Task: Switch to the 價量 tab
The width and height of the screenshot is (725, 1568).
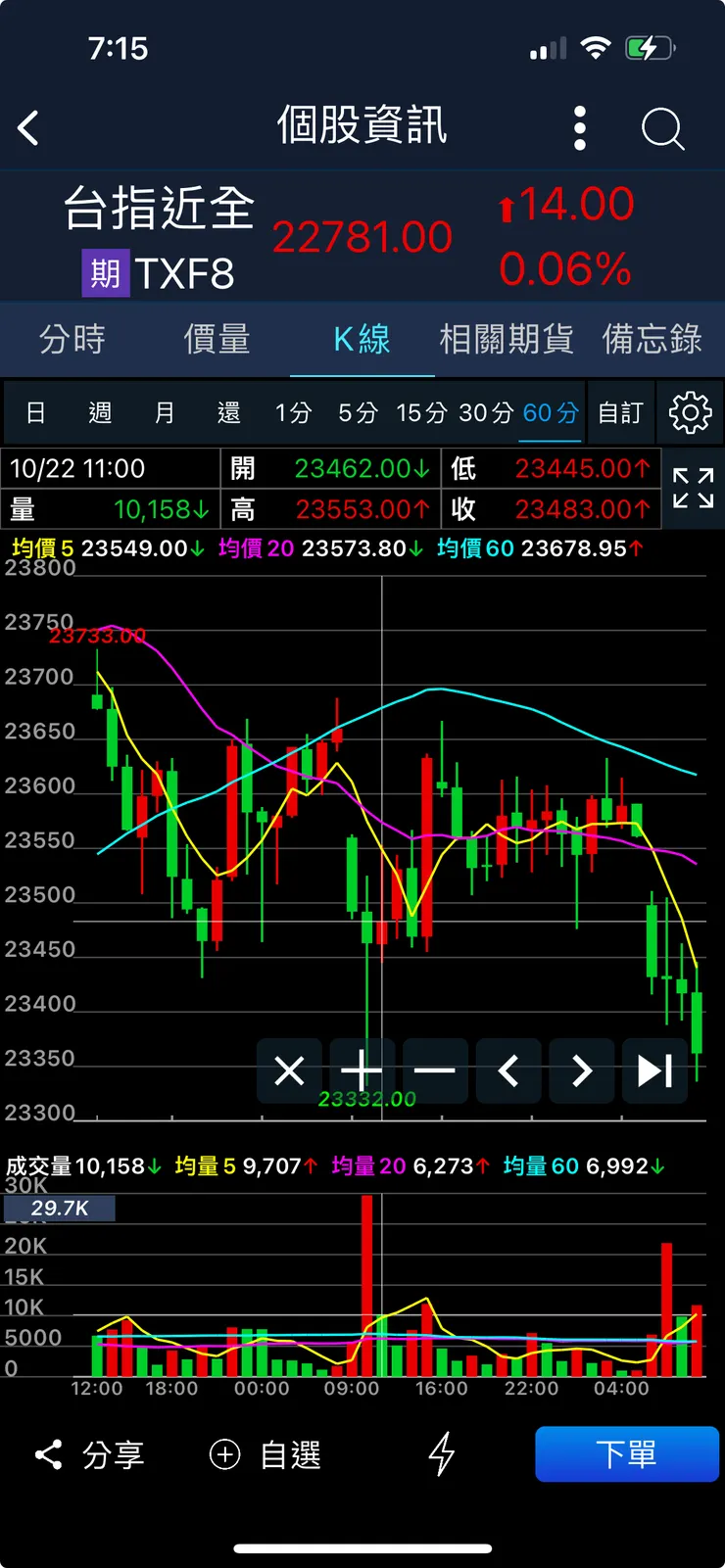Action: [217, 339]
